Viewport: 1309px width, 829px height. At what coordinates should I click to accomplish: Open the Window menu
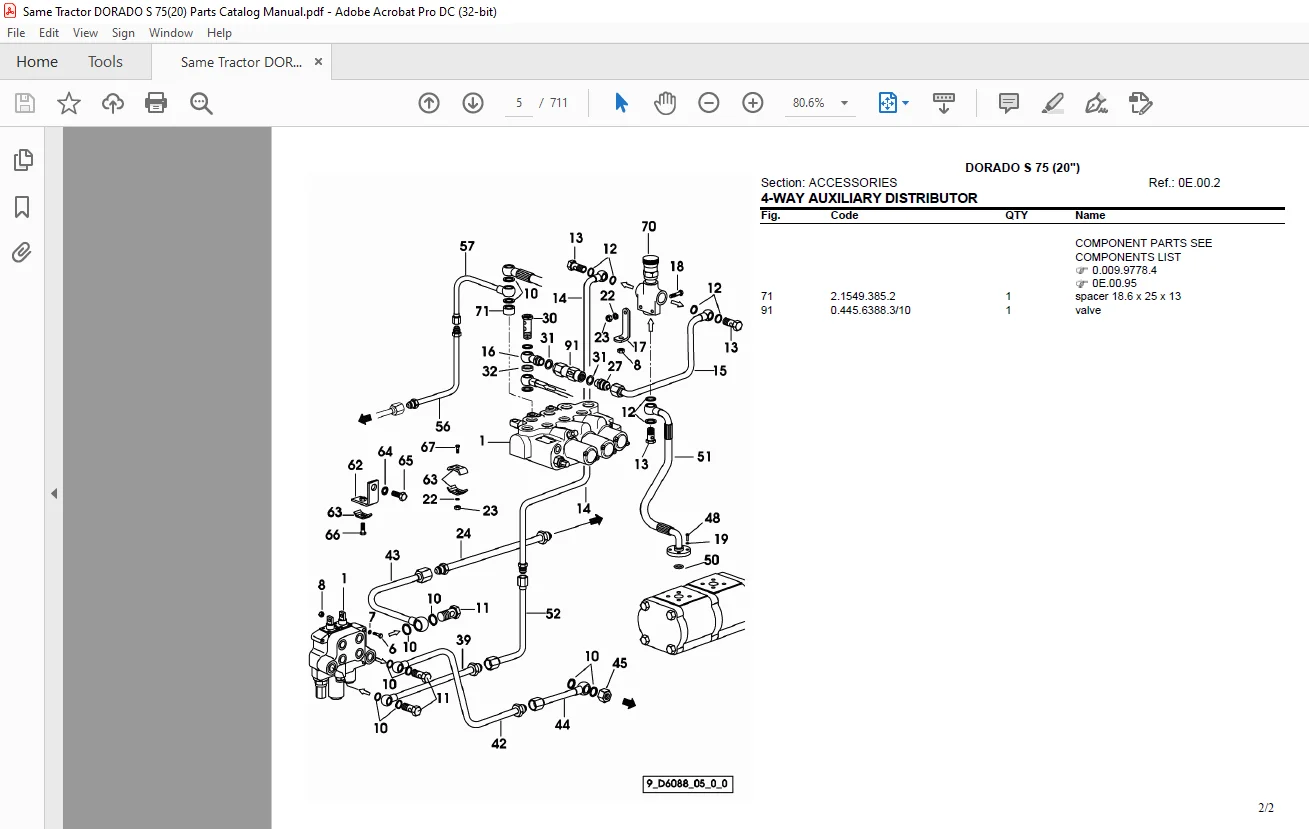coord(171,33)
